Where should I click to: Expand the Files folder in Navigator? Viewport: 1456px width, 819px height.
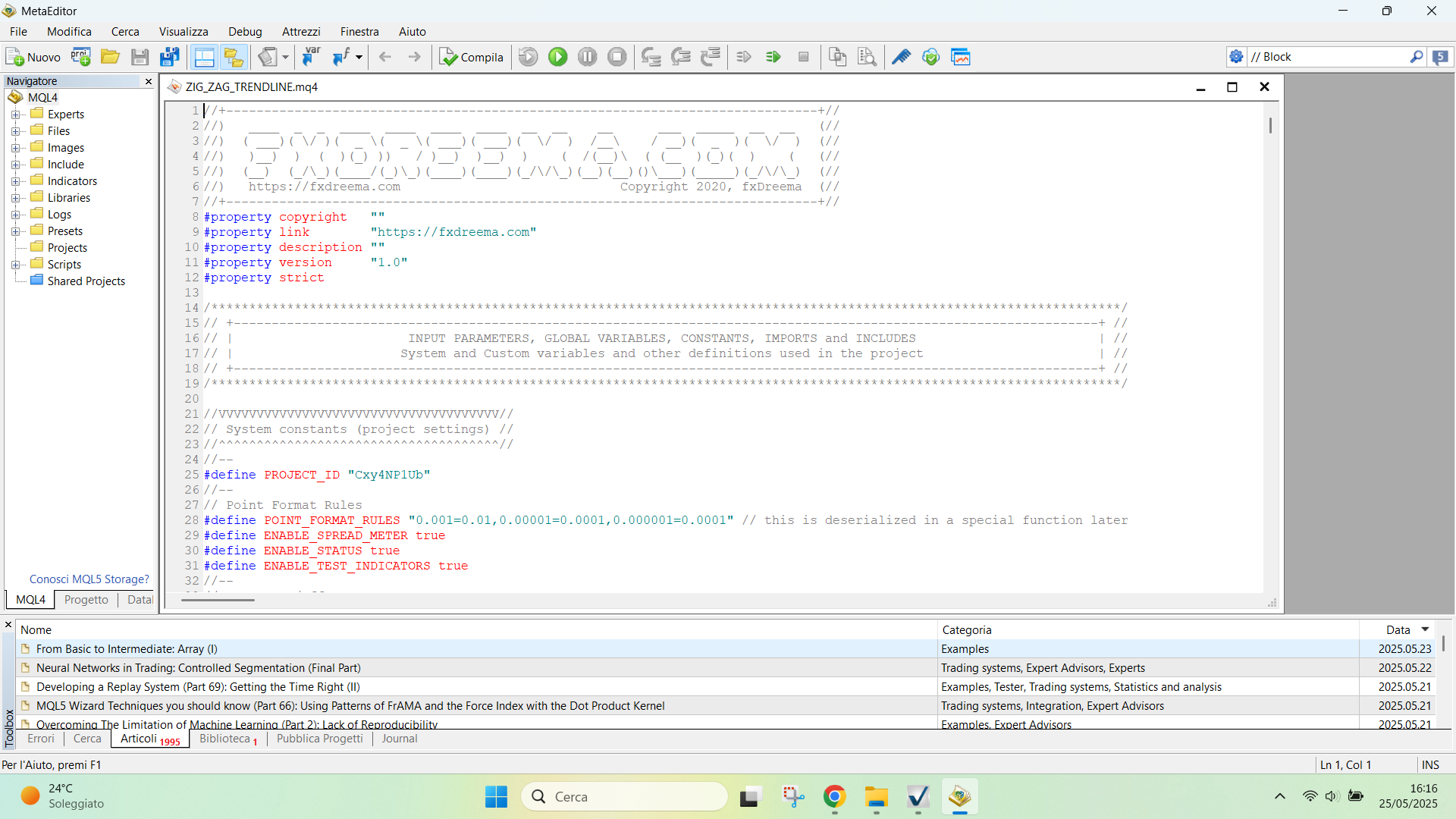(15, 131)
